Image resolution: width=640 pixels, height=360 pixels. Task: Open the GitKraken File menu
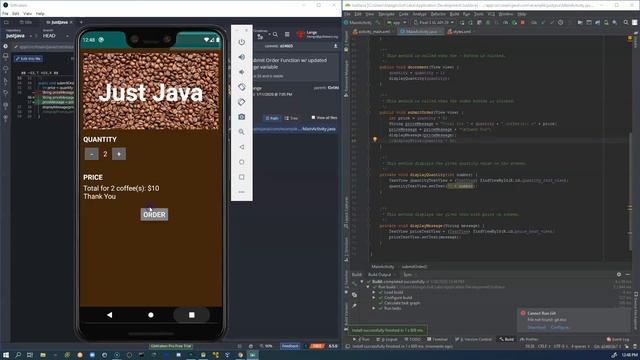(5, 13)
